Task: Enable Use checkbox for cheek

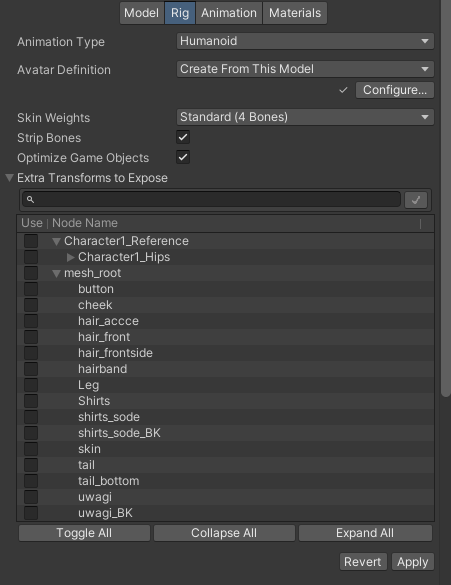Action: pos(31,305)
